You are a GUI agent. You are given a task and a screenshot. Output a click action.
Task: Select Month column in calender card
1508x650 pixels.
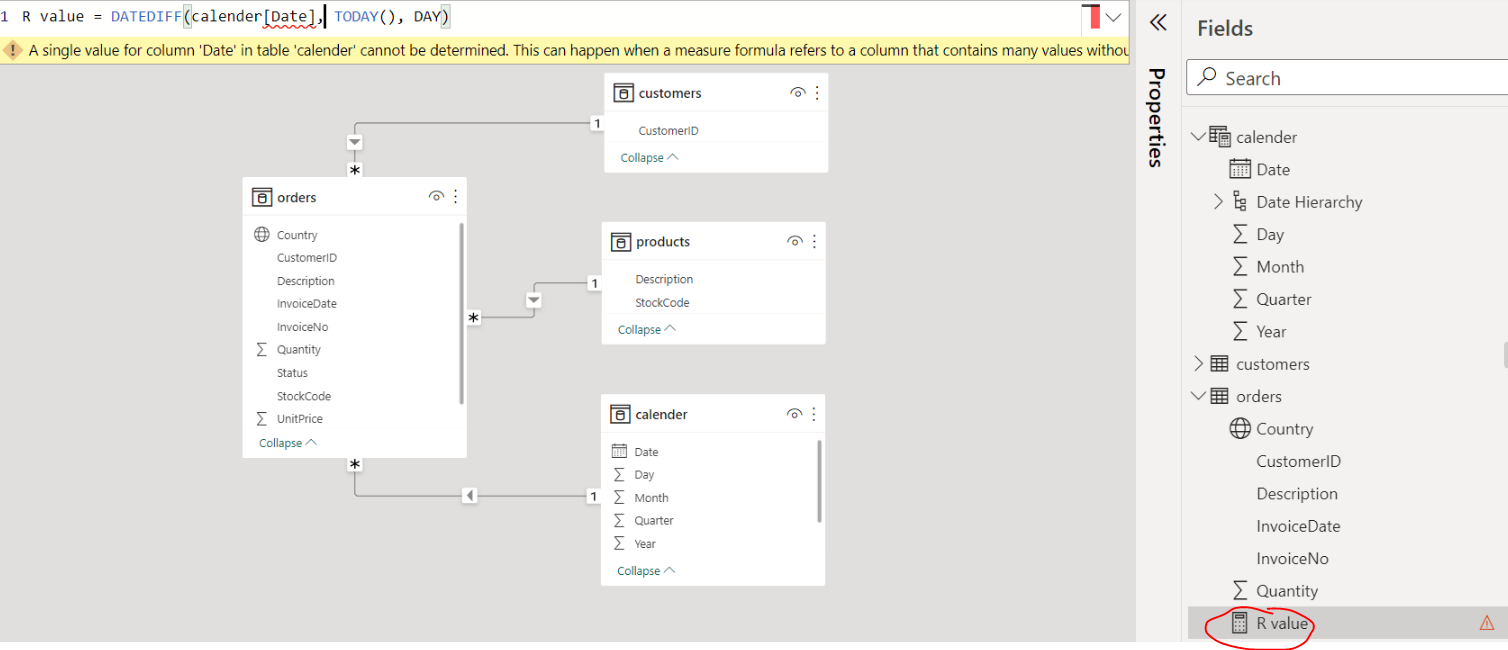[x=651, y=498]
